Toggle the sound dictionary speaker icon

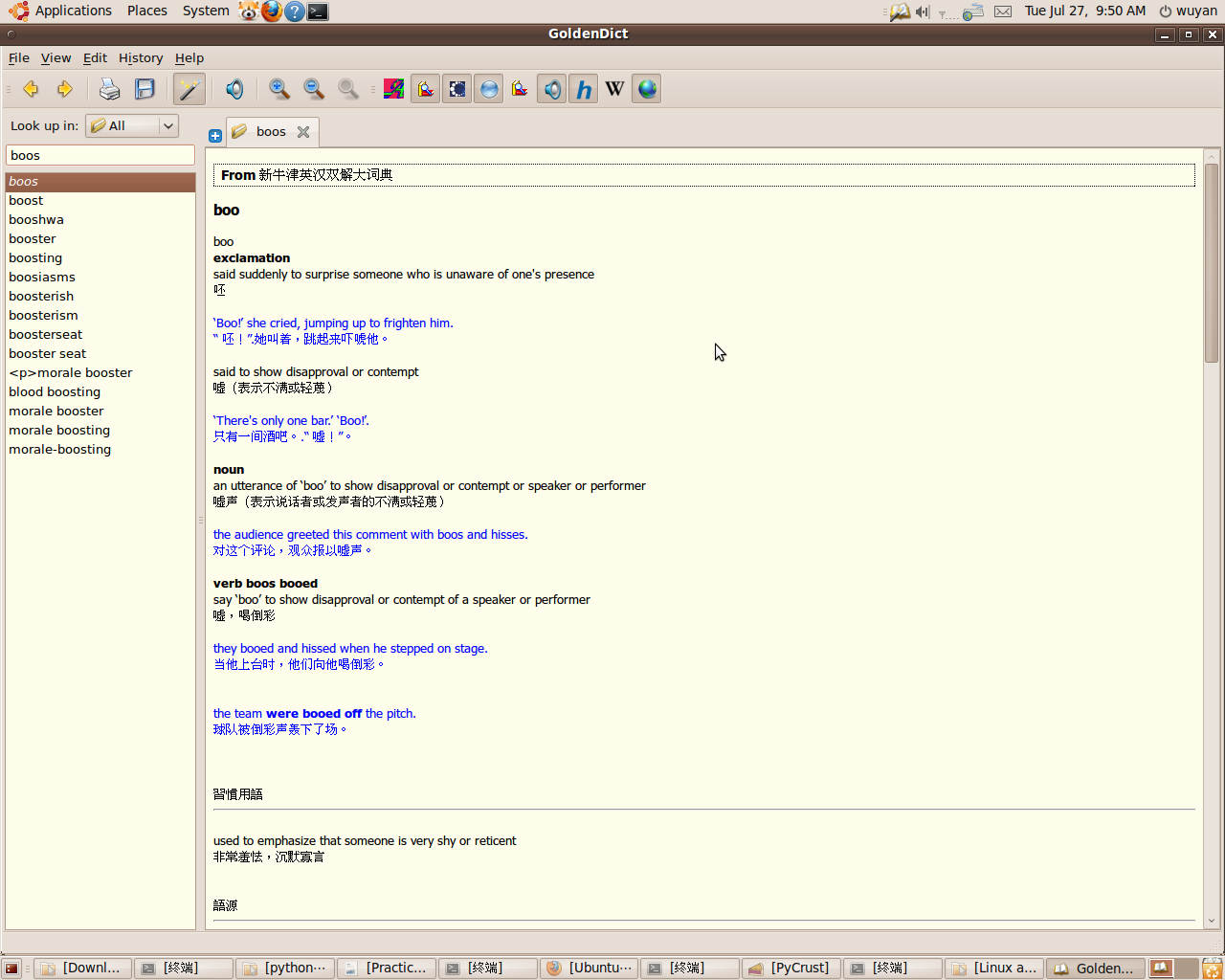pos(551,89)
